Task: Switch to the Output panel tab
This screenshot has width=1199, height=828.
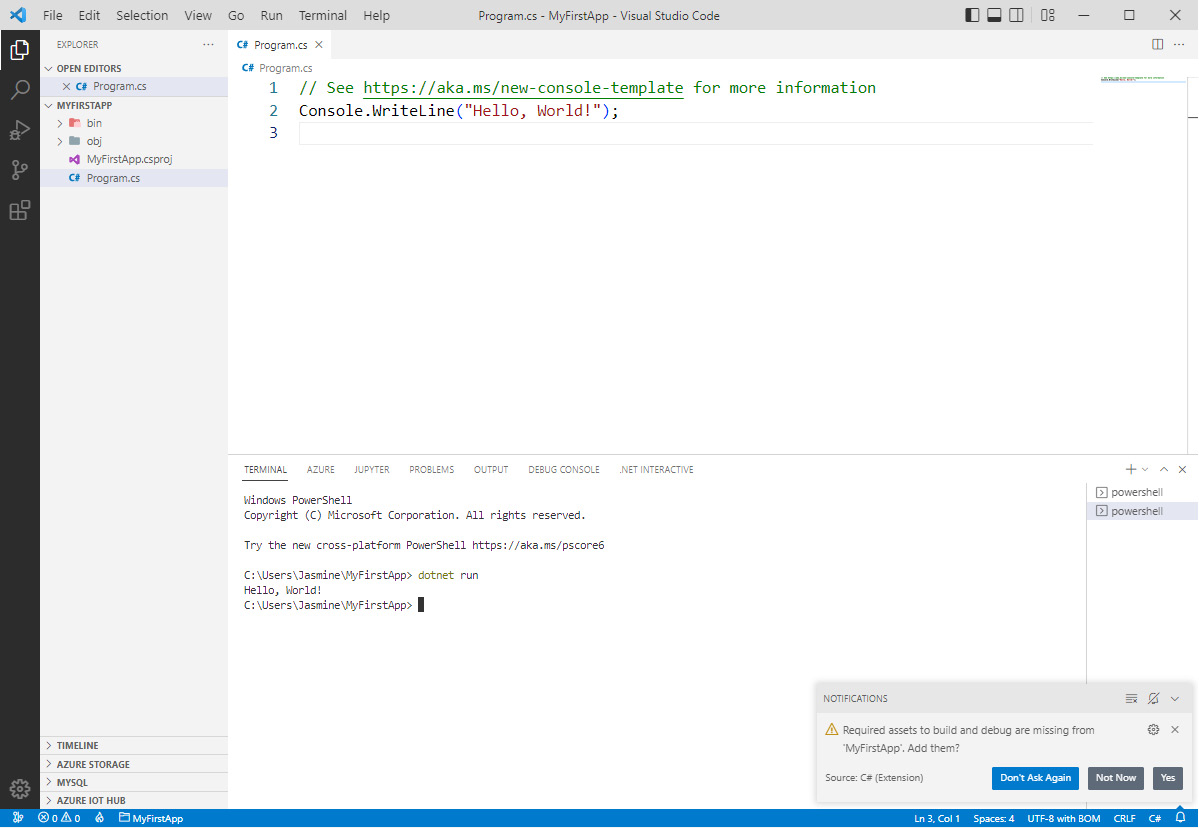Action: tap(491, 469)
